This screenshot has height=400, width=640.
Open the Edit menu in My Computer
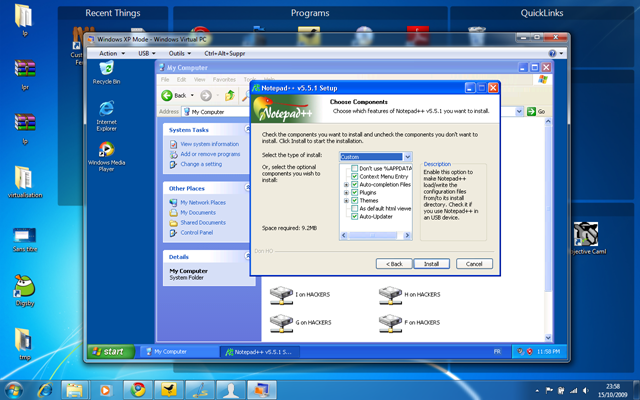(x=181, y=80)
